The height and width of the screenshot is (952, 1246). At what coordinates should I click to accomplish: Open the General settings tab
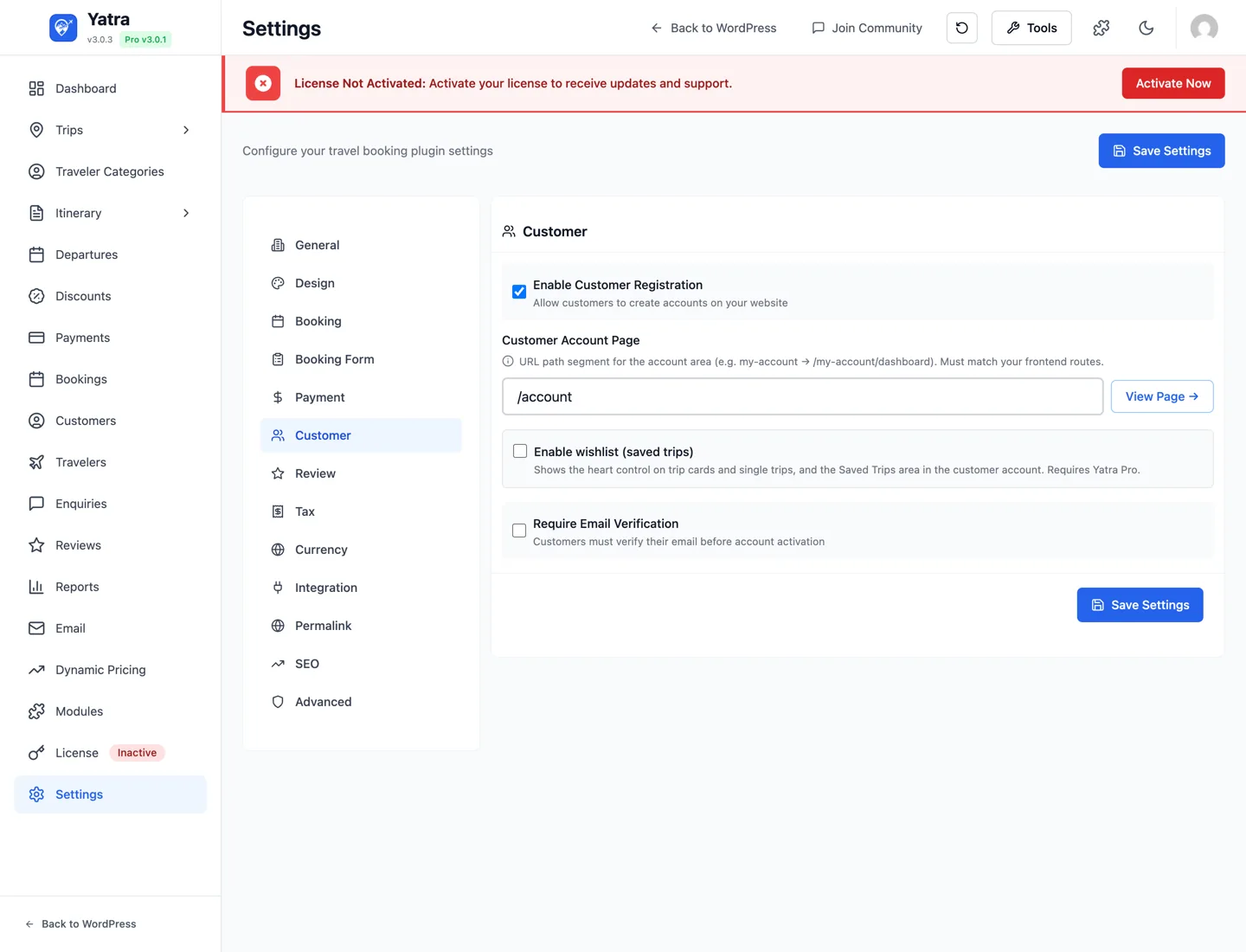(361, 245)
